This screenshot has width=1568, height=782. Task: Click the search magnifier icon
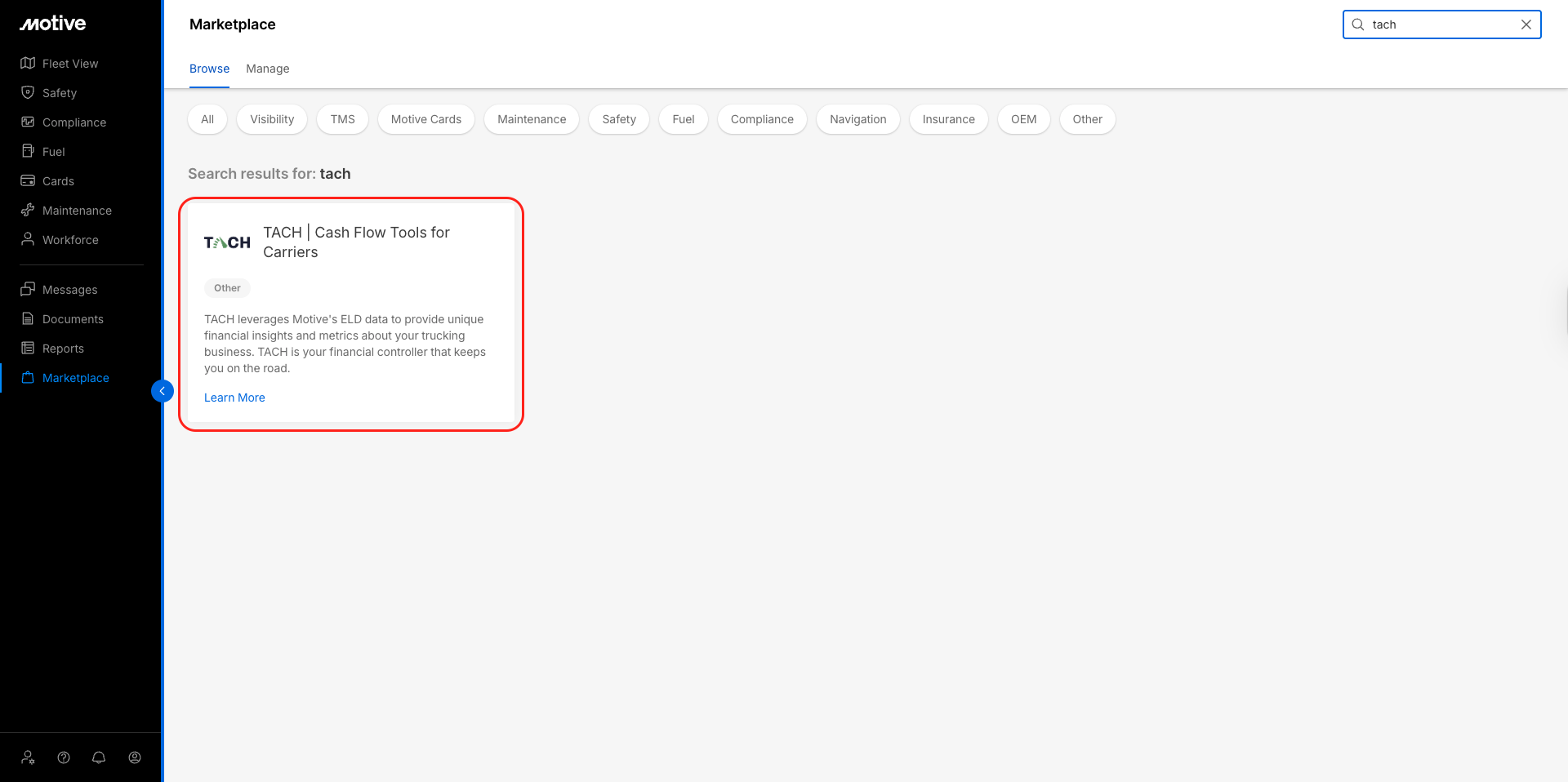(x=1358, y=24)
